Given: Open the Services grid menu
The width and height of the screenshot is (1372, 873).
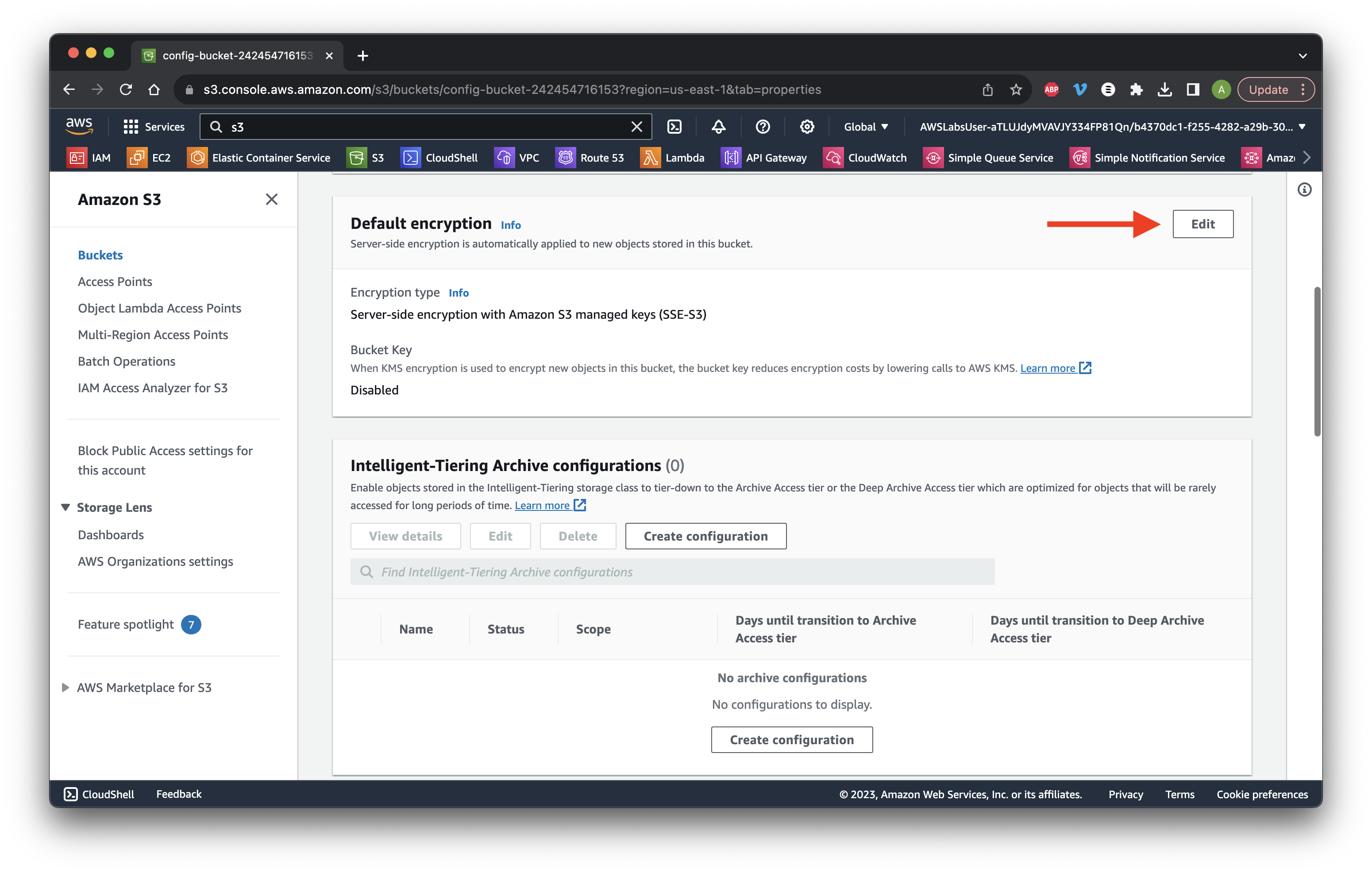Looking at the screenshot, I should coord(154,127).
